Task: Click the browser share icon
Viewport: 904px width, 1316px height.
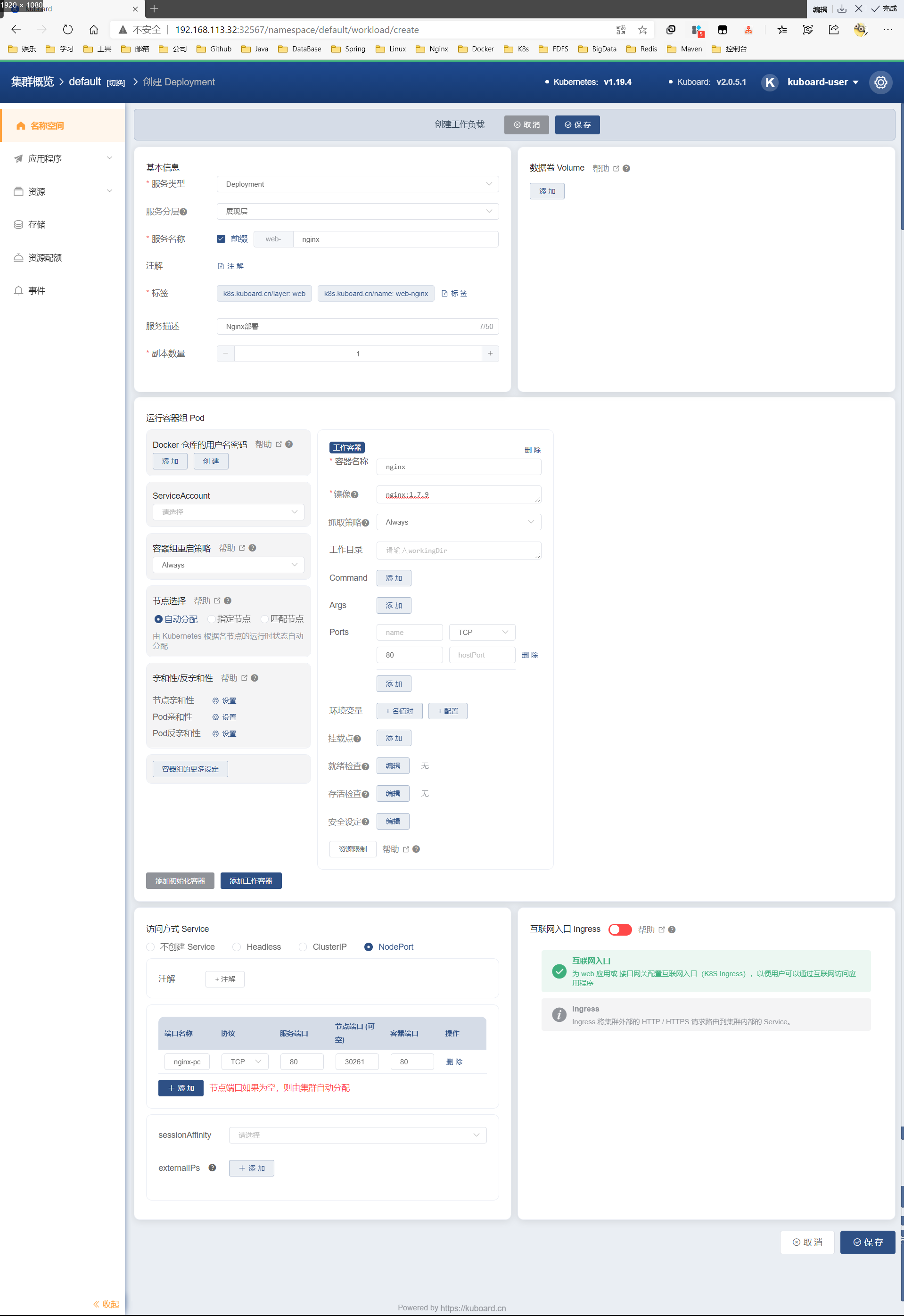Action: 834,29
